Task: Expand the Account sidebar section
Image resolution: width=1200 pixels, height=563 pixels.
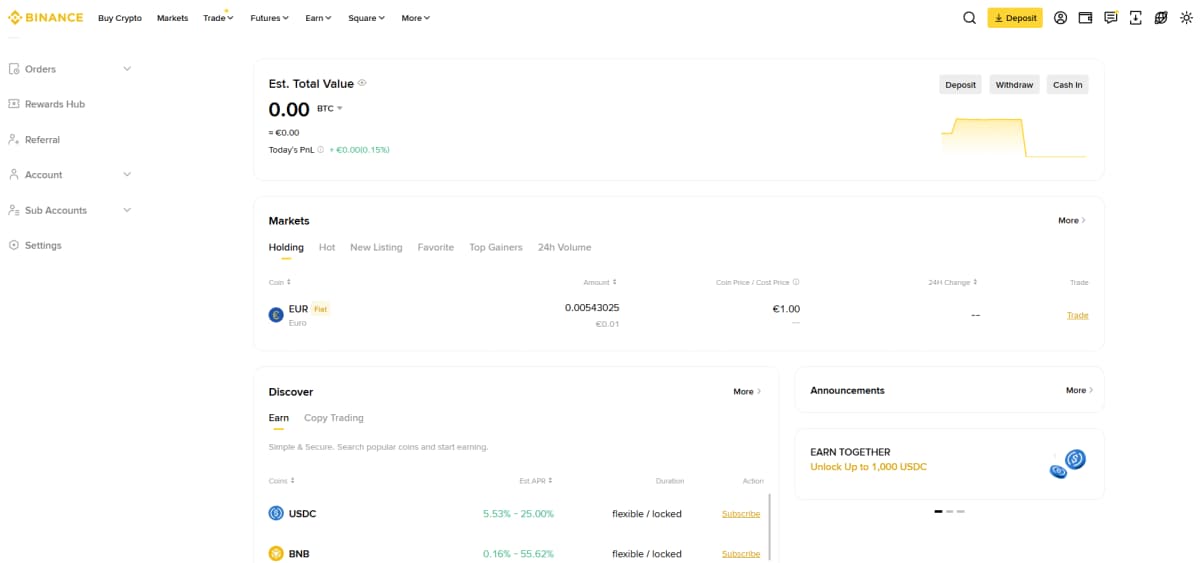Action: pos(127,175)
